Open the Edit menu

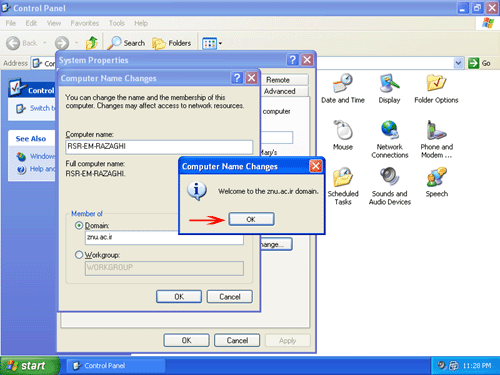pos(31,23)
